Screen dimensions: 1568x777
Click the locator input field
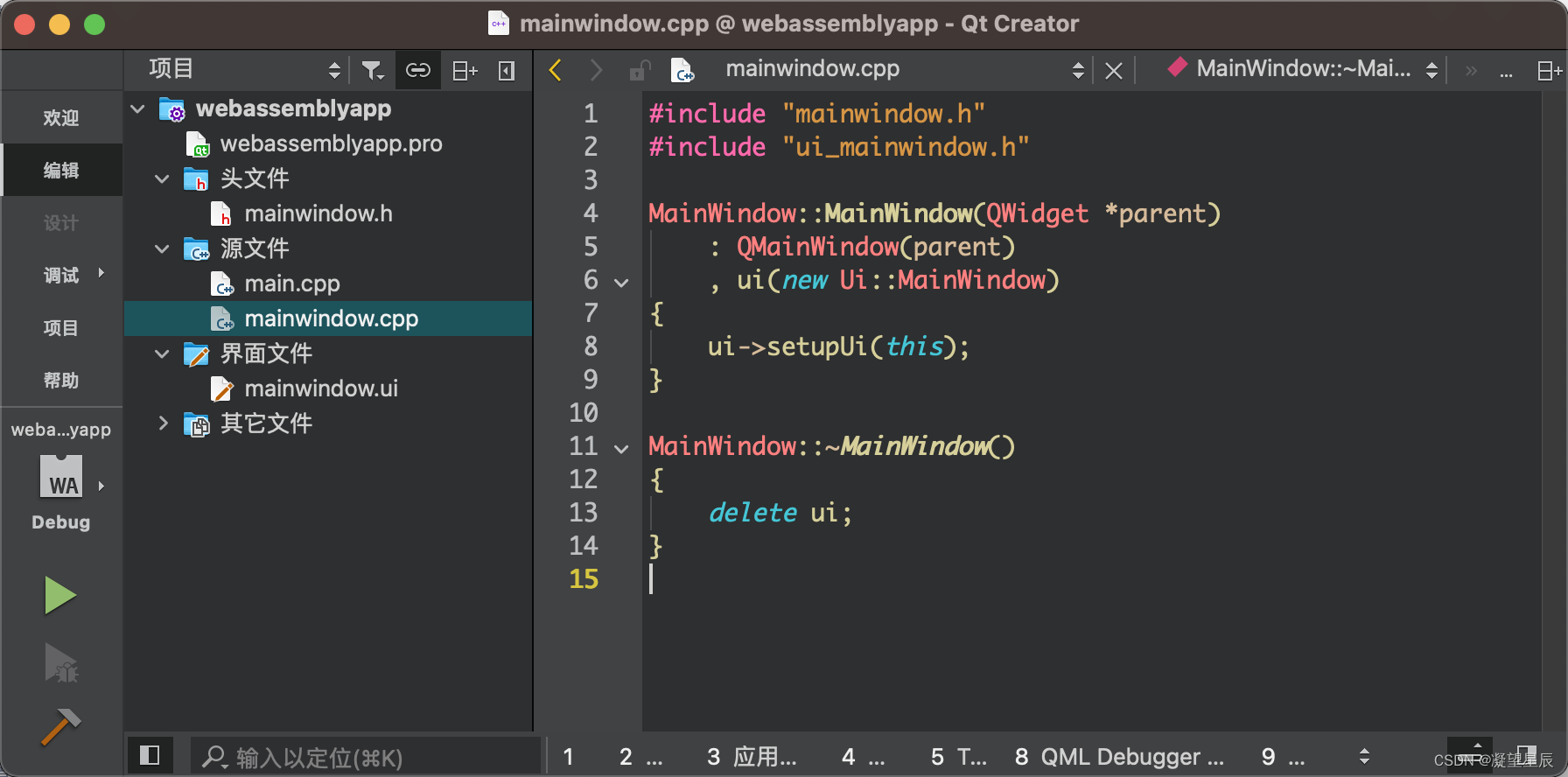(365, 756)
